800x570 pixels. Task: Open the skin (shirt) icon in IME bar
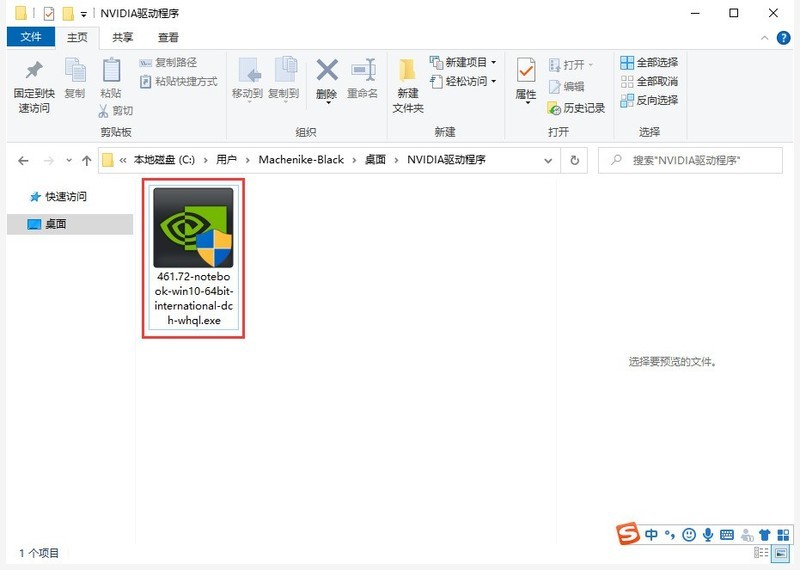764,534
